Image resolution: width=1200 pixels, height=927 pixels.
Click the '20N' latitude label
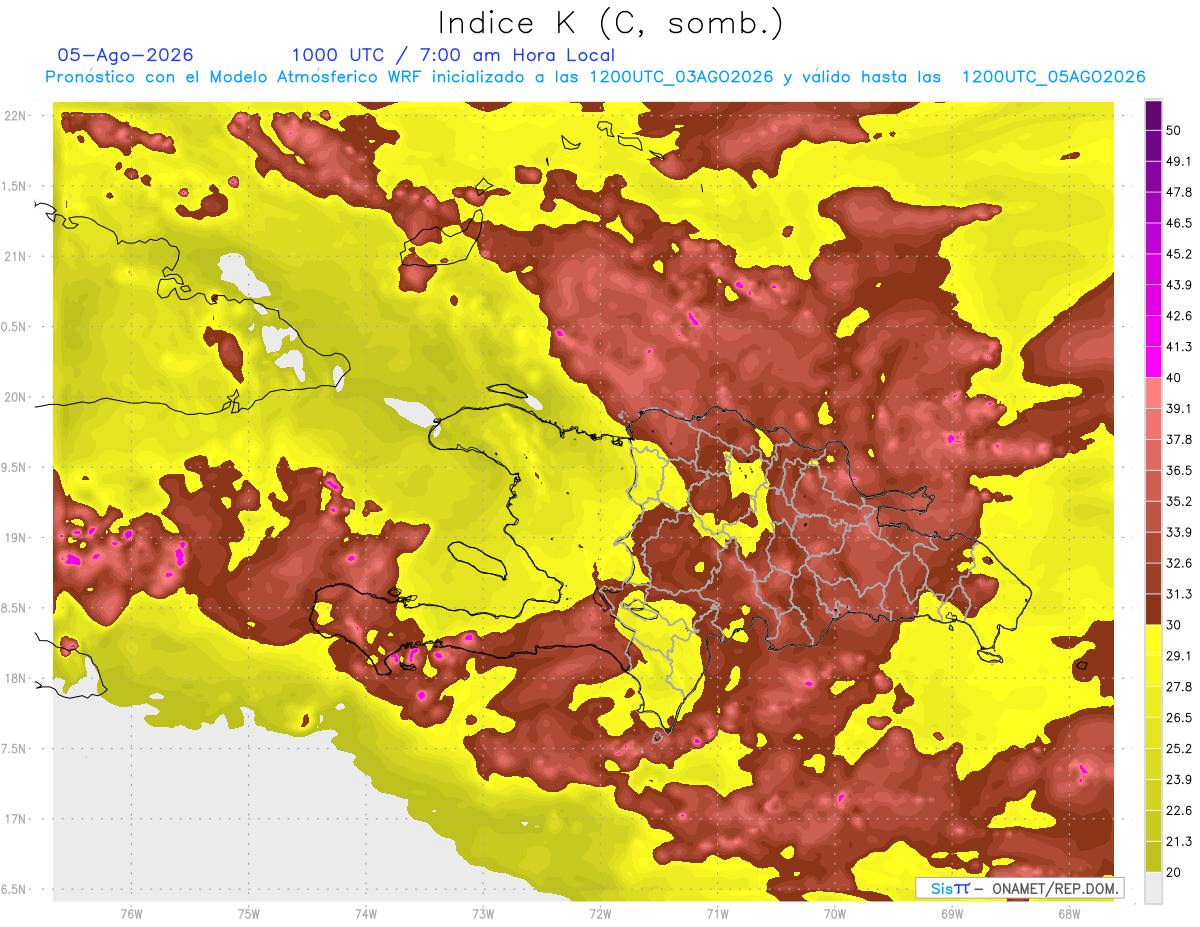[x=14, y=397]
